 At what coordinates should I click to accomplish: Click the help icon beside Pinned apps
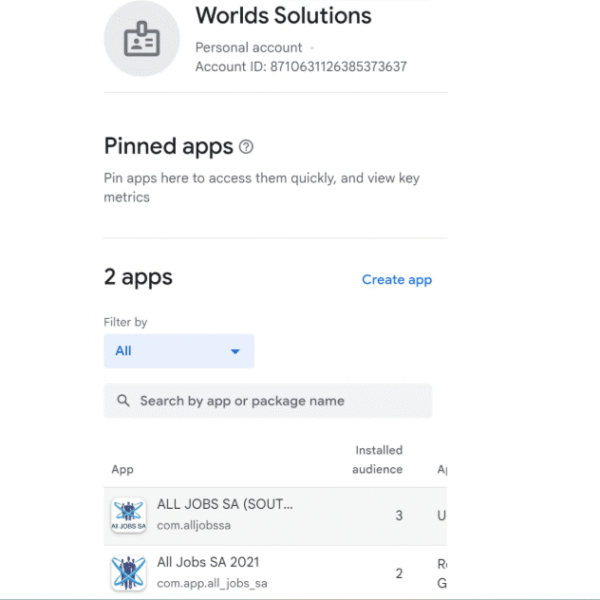click(x=246, y=147)
